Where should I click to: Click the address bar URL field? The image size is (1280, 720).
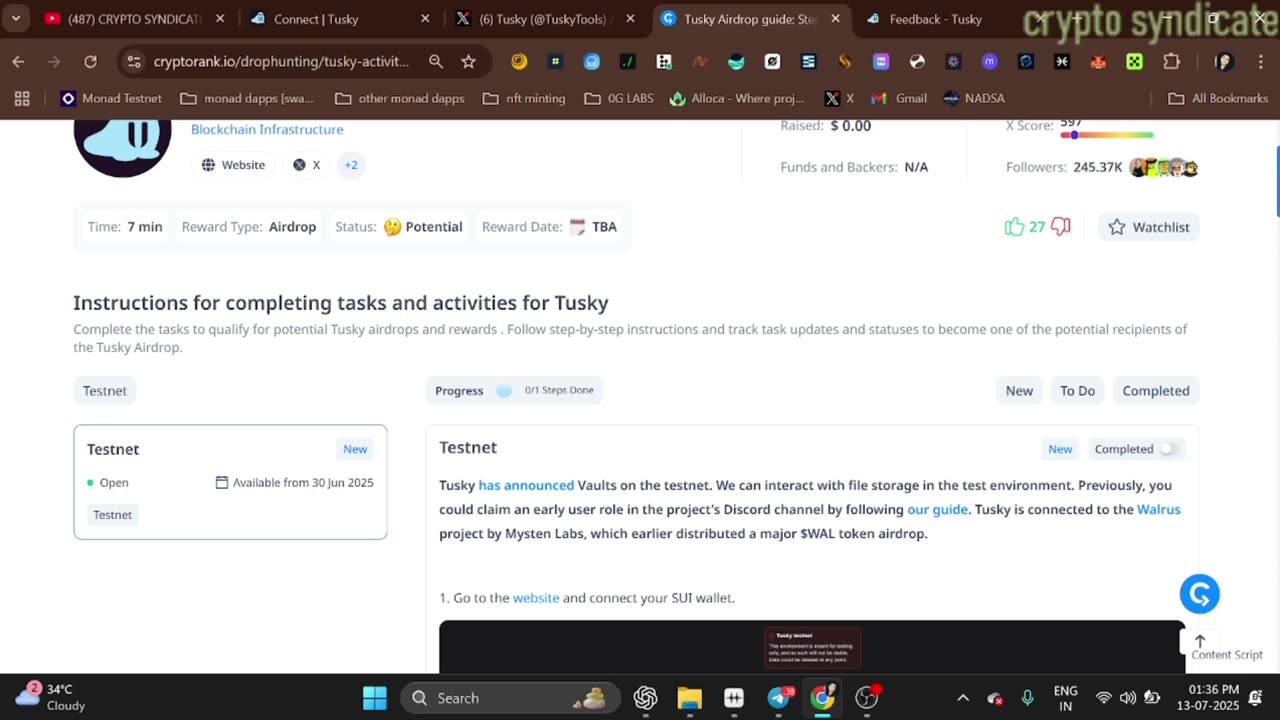point(281,62)
